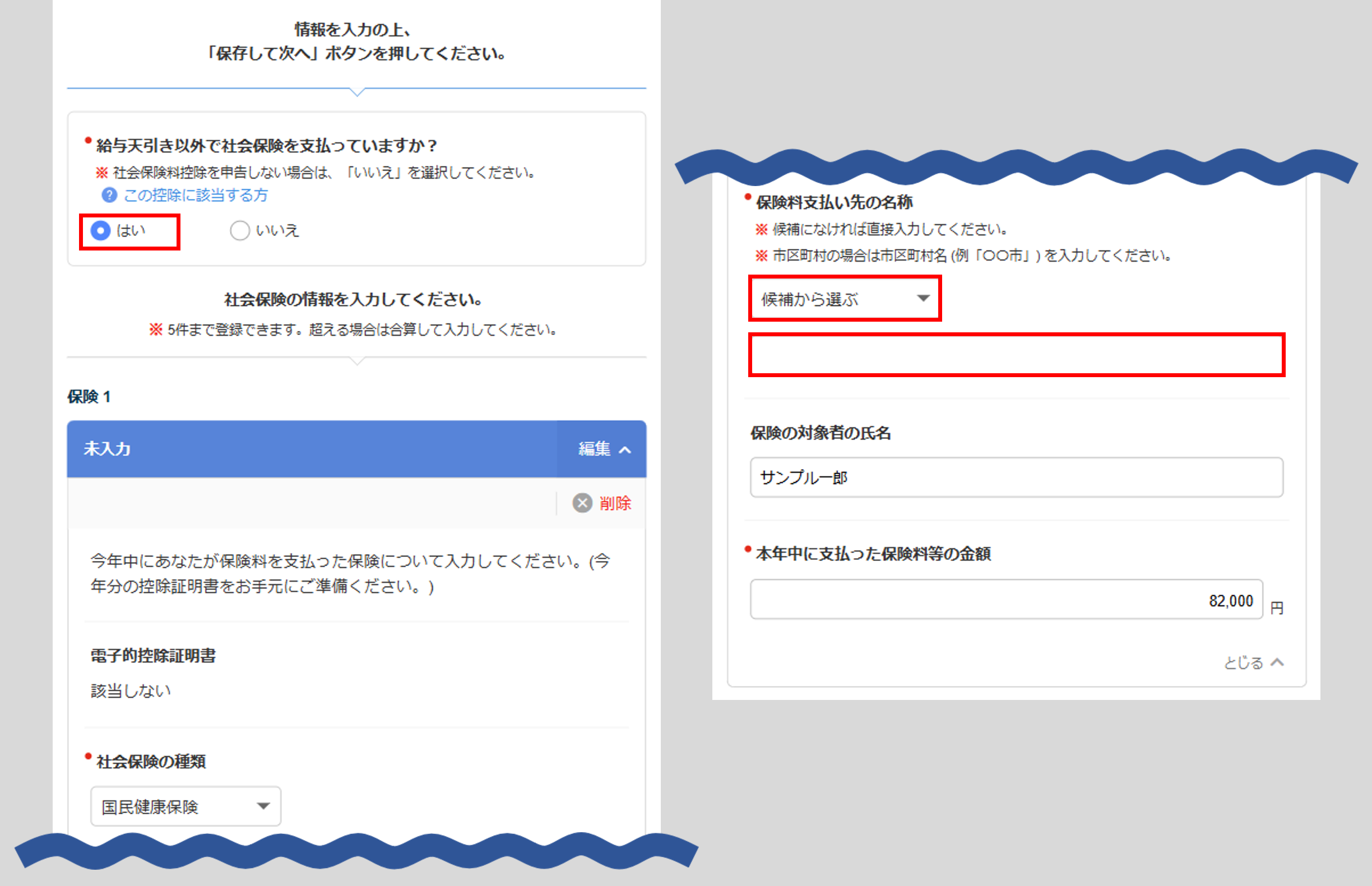Screen dimensions: 1372x886
Task: Select the はい radio button
Action: (x=101, y=231)
